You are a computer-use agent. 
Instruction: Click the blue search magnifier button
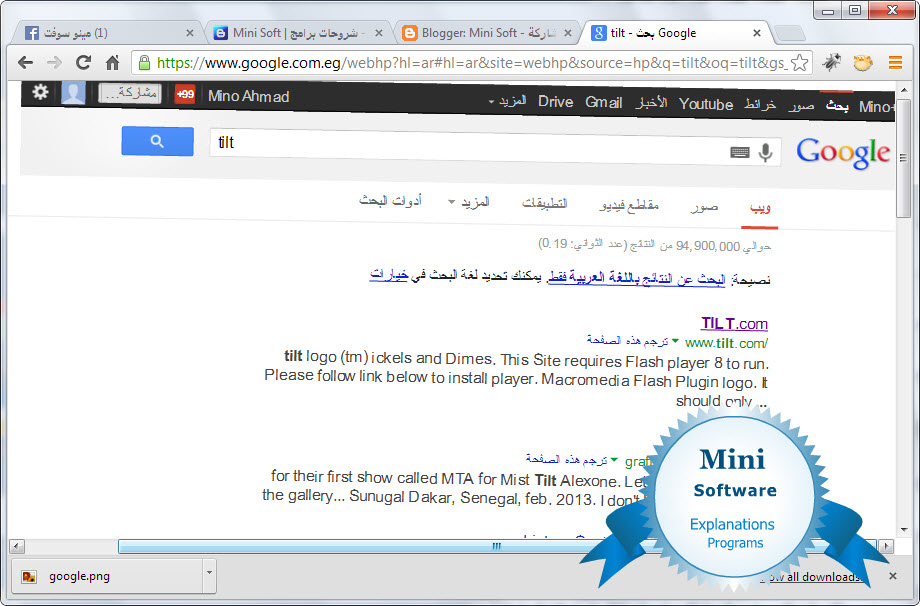[157, 141]
